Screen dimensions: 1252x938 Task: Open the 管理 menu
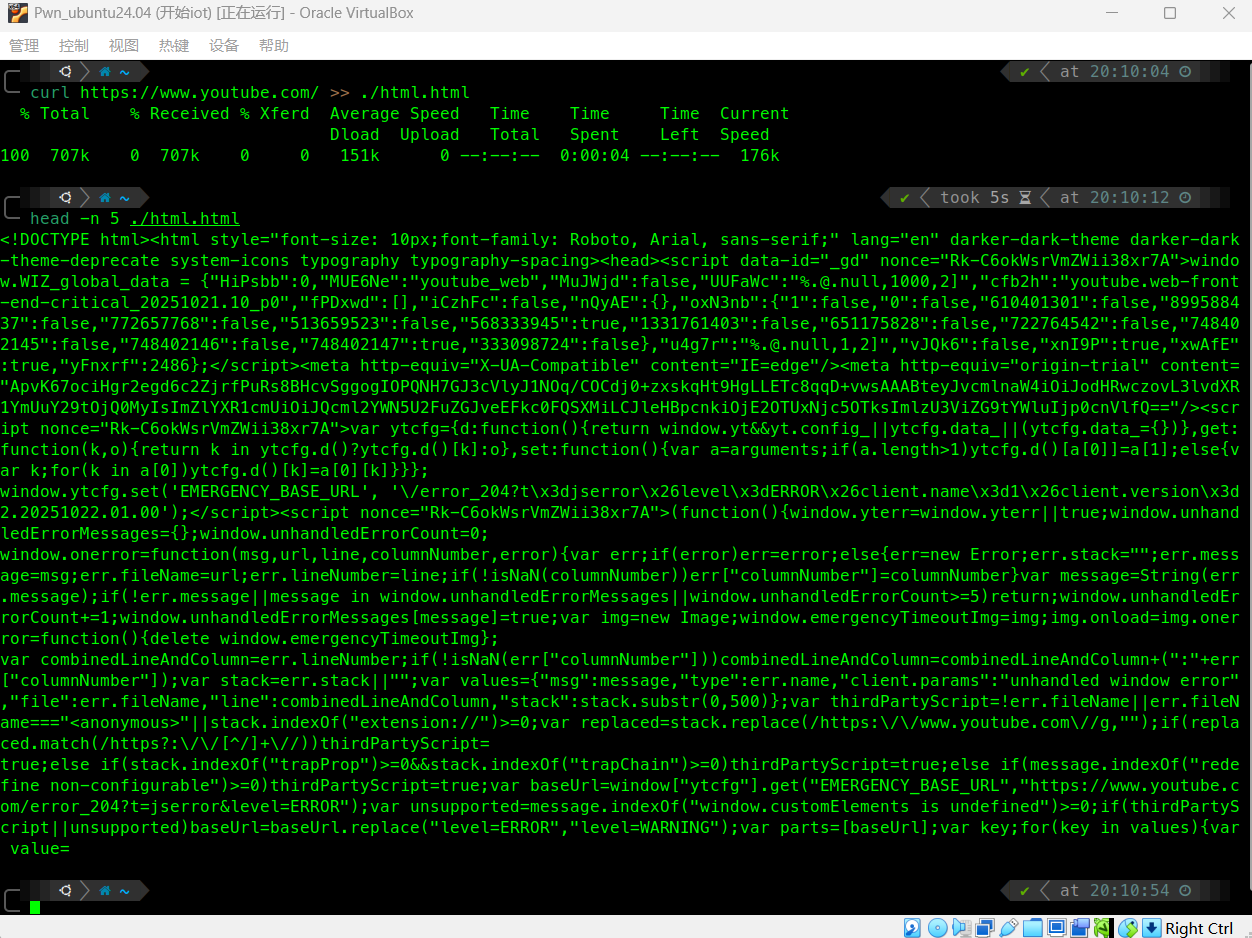point(24,46)
